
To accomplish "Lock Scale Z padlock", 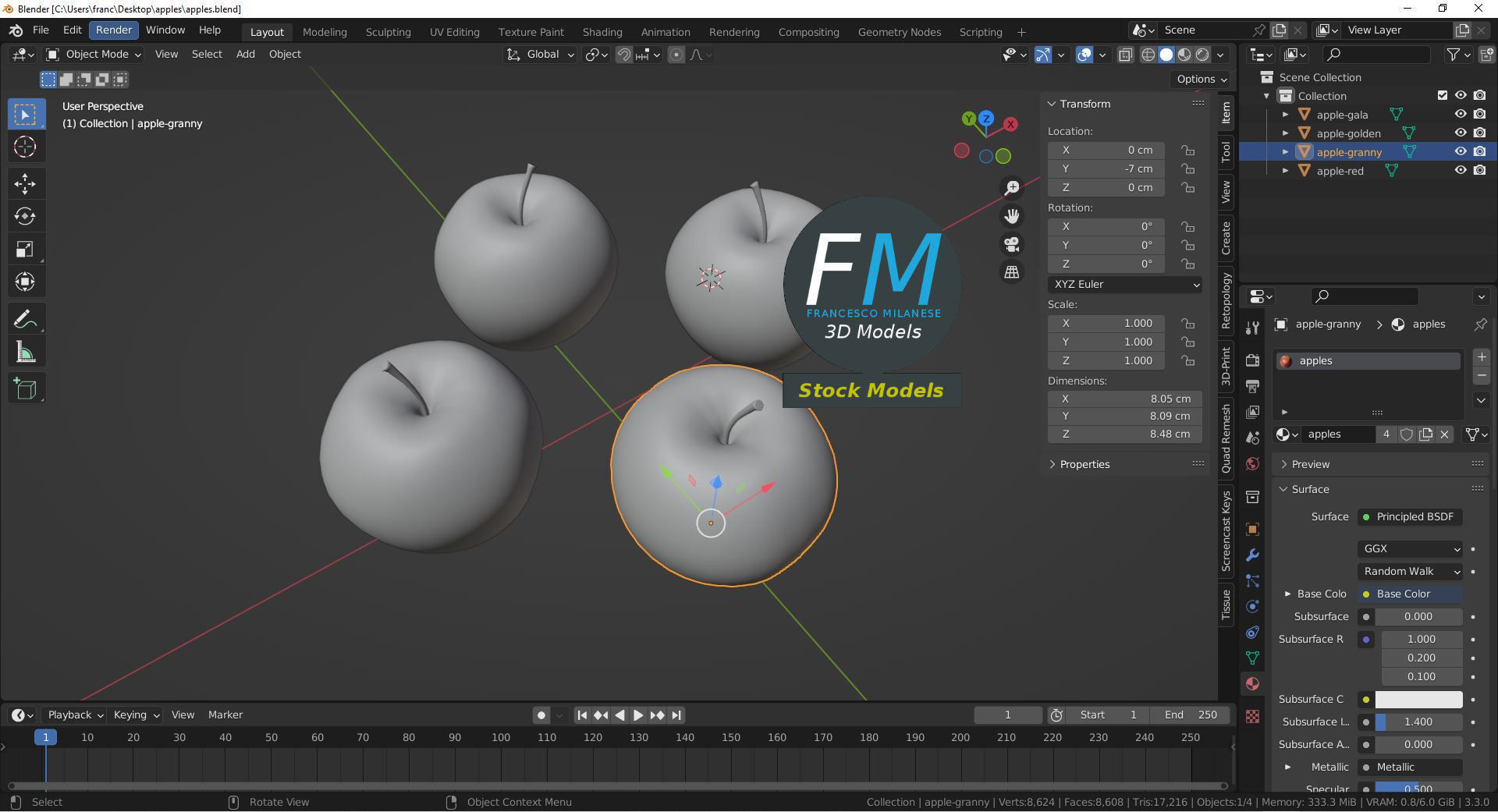I will (1188, 360).
